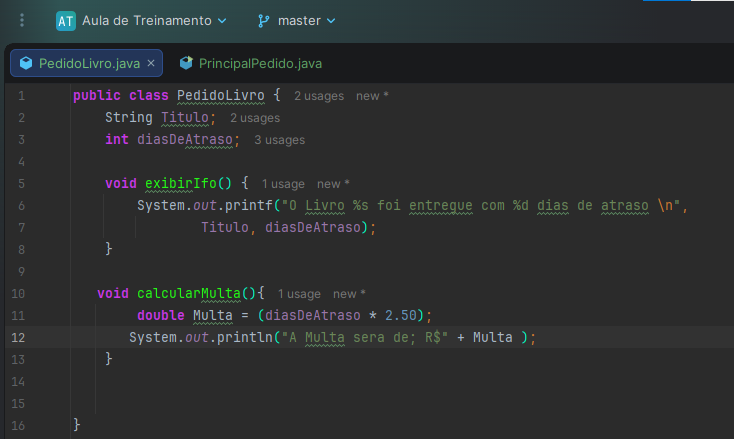734x439 pixels.
Task: Click the 2 usages hint beside Titulo
Action: 255,118
